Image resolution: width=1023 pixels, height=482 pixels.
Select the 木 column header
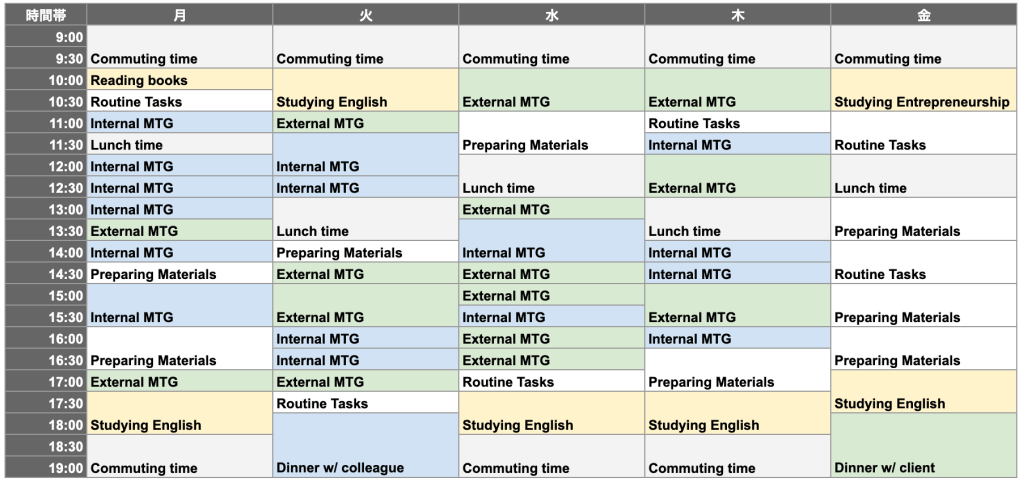point(737,15)
